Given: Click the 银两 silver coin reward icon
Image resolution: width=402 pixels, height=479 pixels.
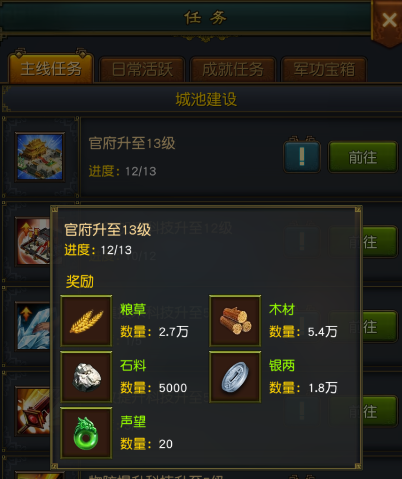Looking at the screenshot, I should point(235,377).
